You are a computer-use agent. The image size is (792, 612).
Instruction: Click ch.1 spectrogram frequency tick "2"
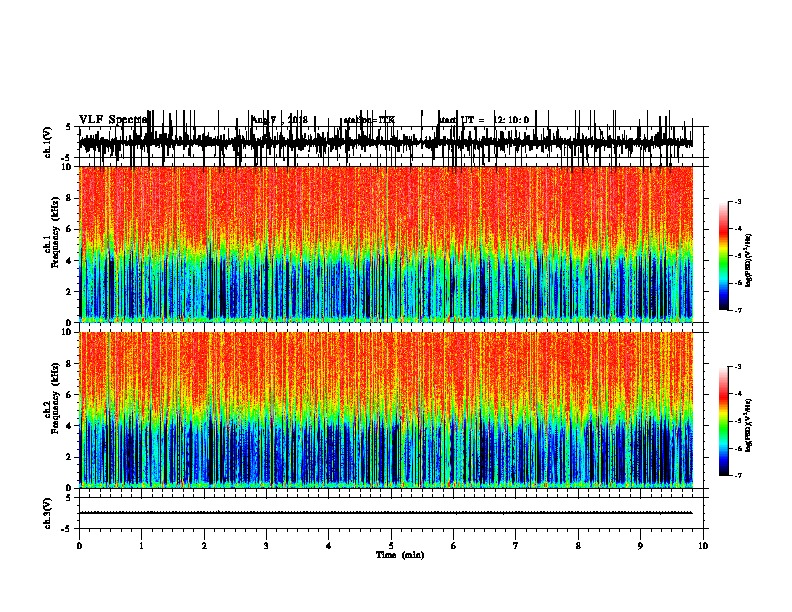pos(69,292)
